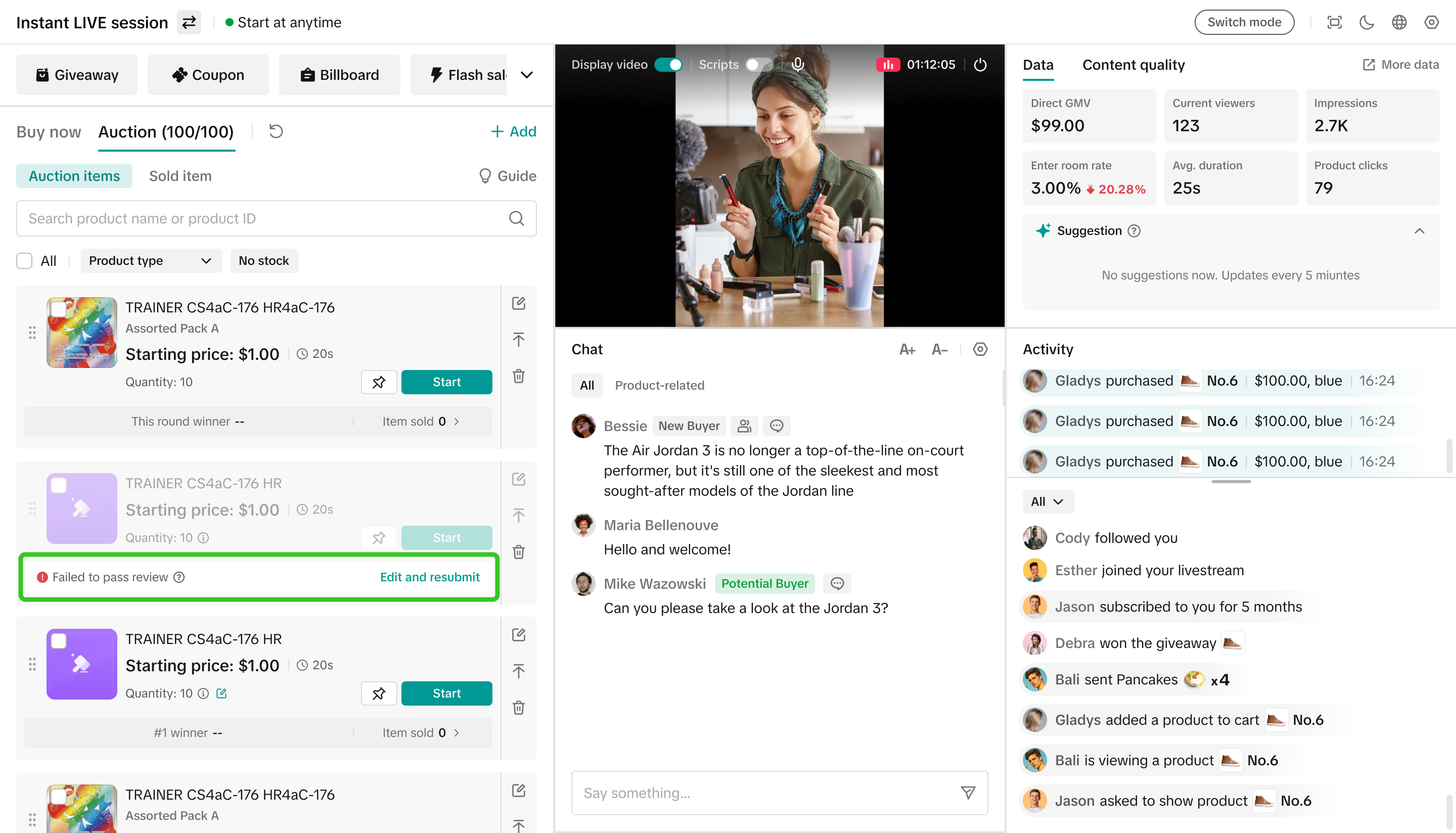Click the search magnifier icon
The height and width of the screenshot is (833, 1456).
(517, 218)
